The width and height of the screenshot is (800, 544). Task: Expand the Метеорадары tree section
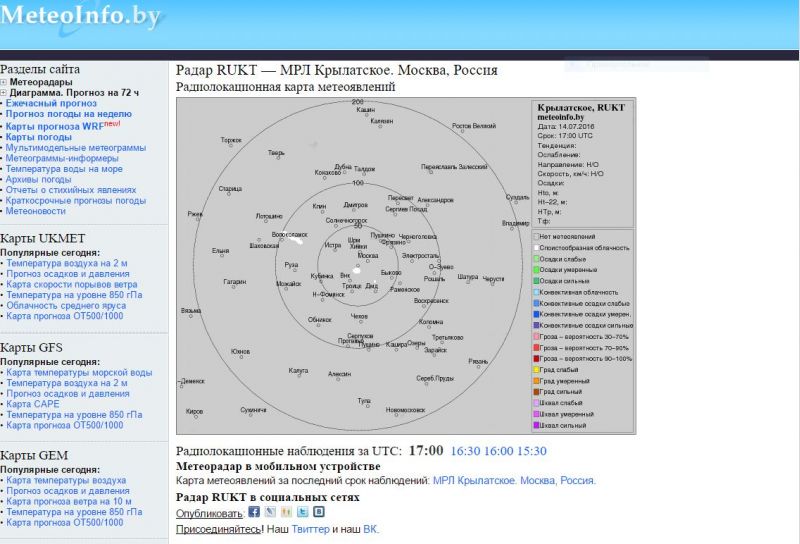pos(3,82)
